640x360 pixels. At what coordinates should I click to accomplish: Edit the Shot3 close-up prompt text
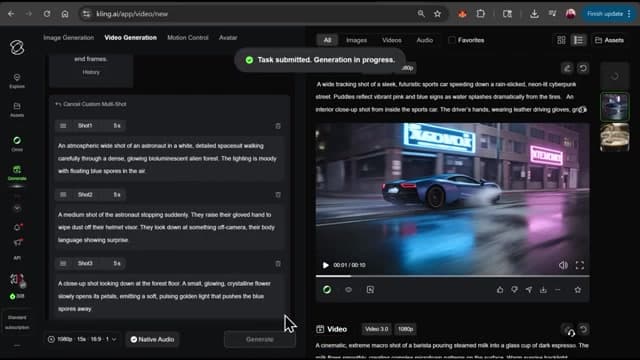pyautogui.click(x=169, y=296)
